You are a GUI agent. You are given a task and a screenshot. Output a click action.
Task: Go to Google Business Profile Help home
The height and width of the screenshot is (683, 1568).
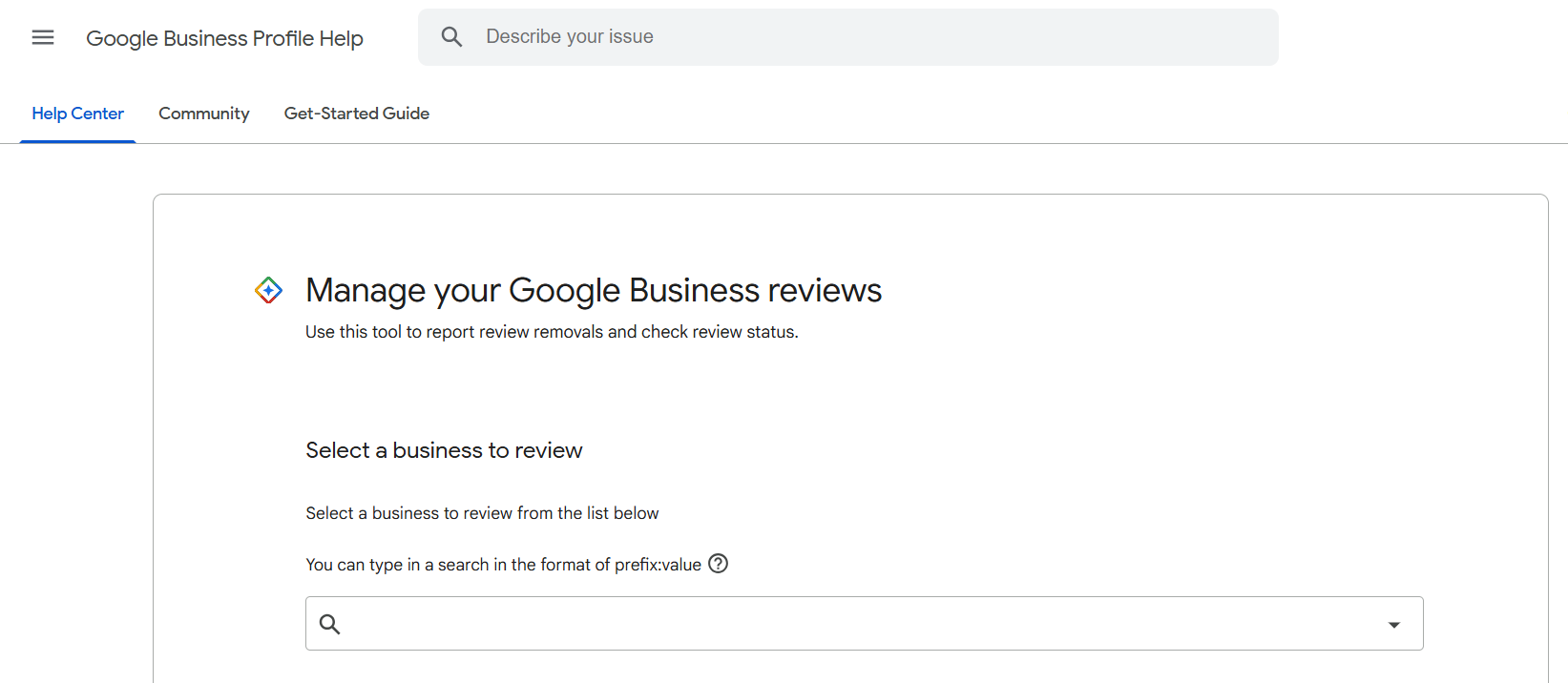click(224, 38)
